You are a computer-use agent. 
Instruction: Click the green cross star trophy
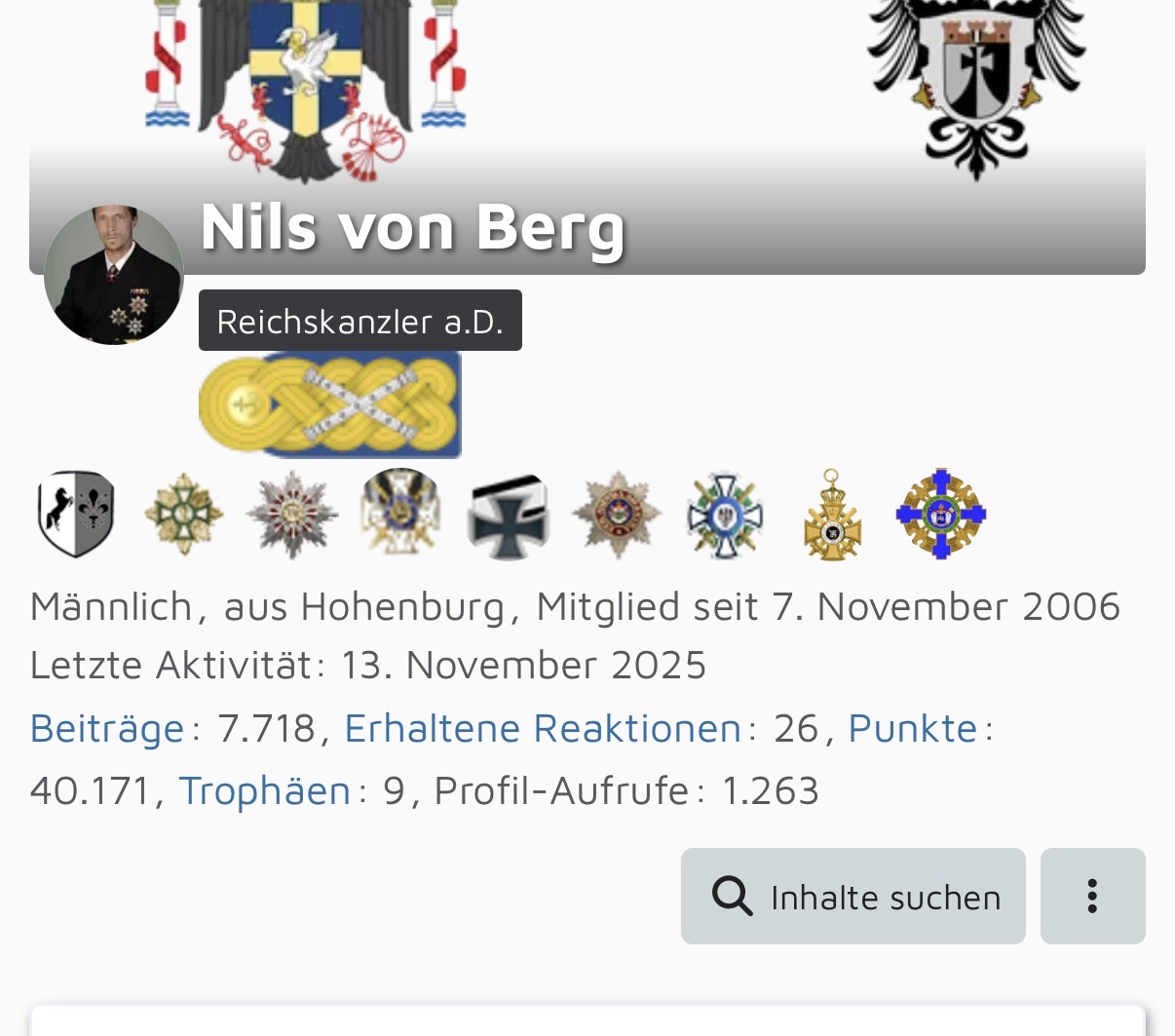184,514
